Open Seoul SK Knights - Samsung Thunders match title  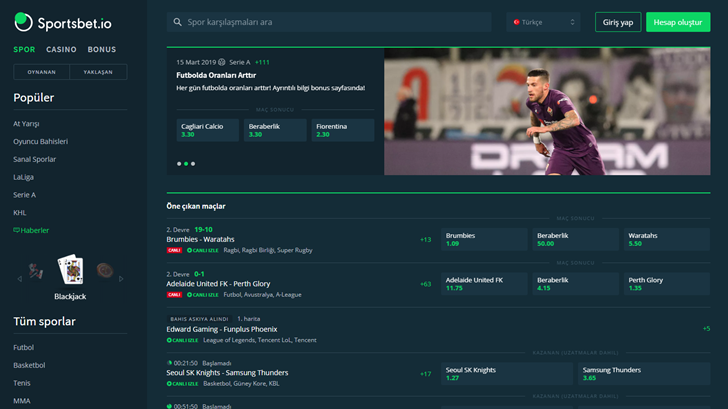pyautogui.click(x=227, y=373)
